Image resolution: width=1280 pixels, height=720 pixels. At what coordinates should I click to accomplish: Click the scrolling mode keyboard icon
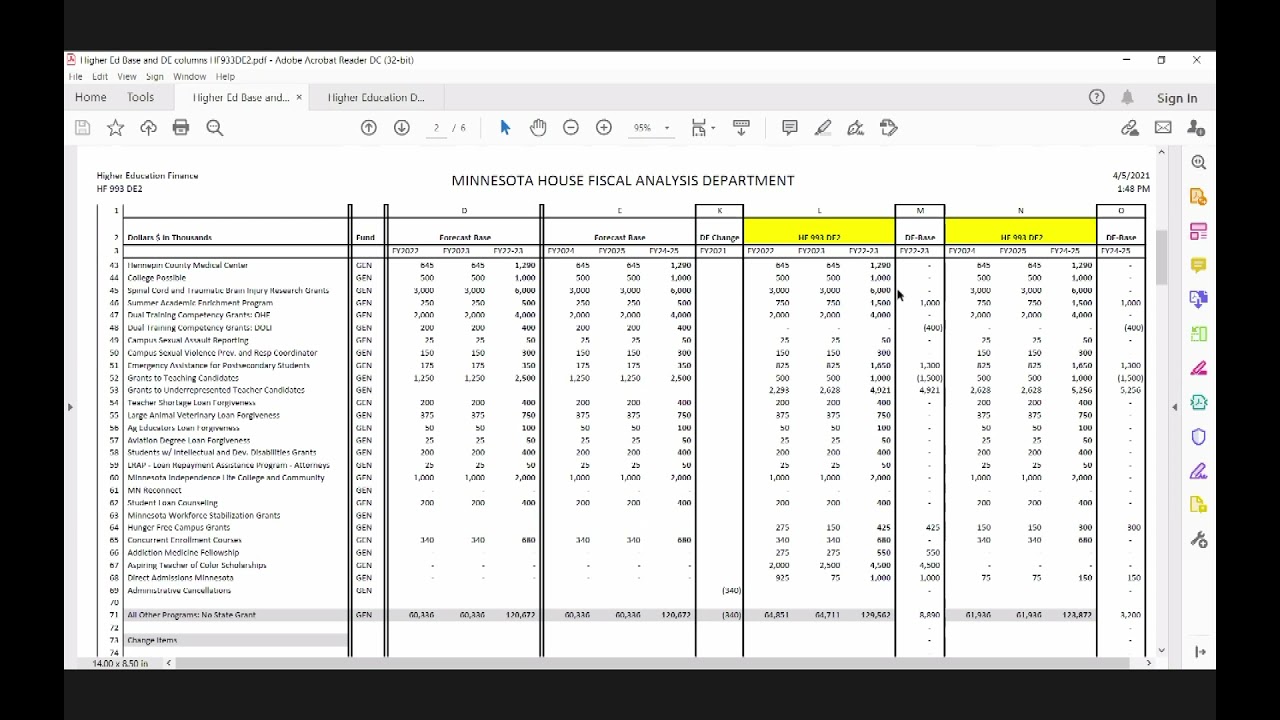click(x=741, y=128)
